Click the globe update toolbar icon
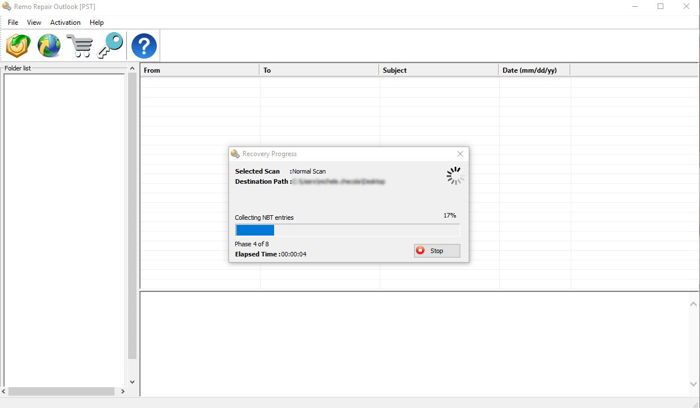This screenshot has width=700, height=408. [x=49, y=46]
